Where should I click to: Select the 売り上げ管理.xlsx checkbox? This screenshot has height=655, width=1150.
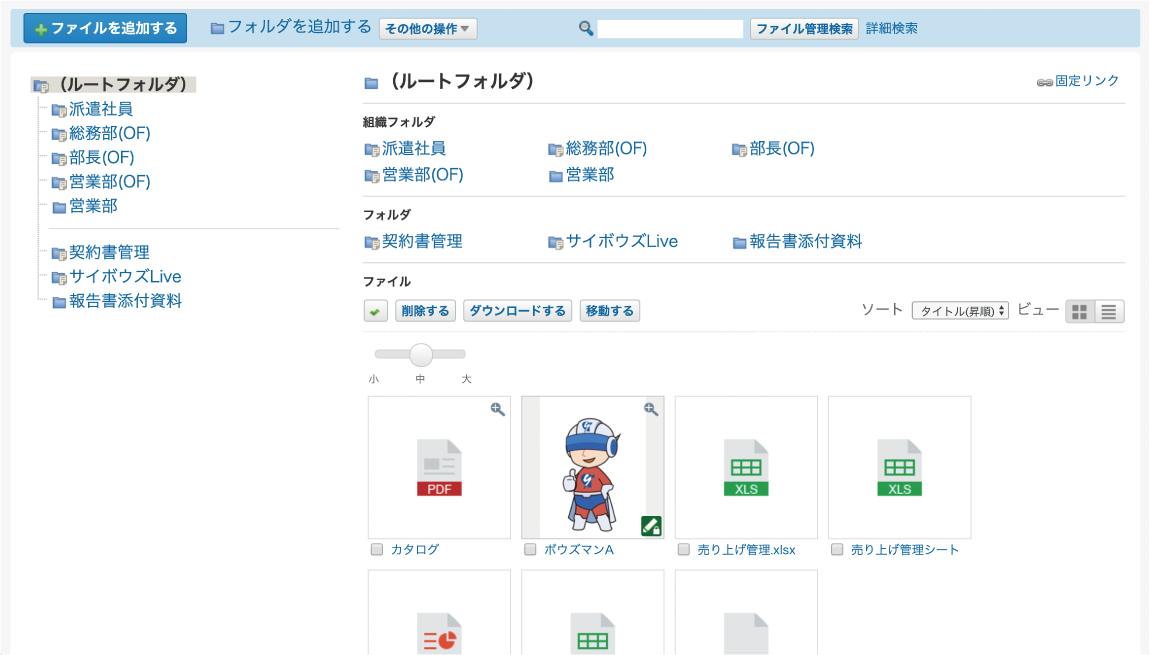pyautogui.click(x=684, y=549)
